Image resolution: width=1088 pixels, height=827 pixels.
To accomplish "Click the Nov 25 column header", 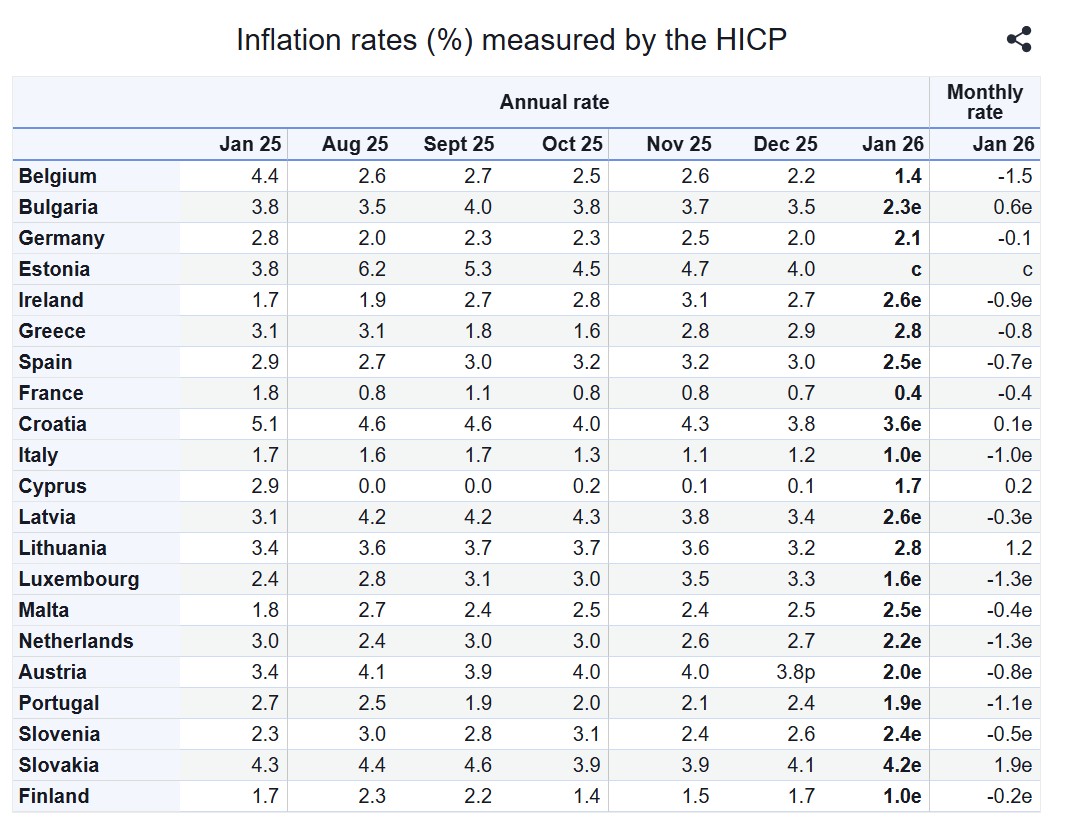I will 679,144.
